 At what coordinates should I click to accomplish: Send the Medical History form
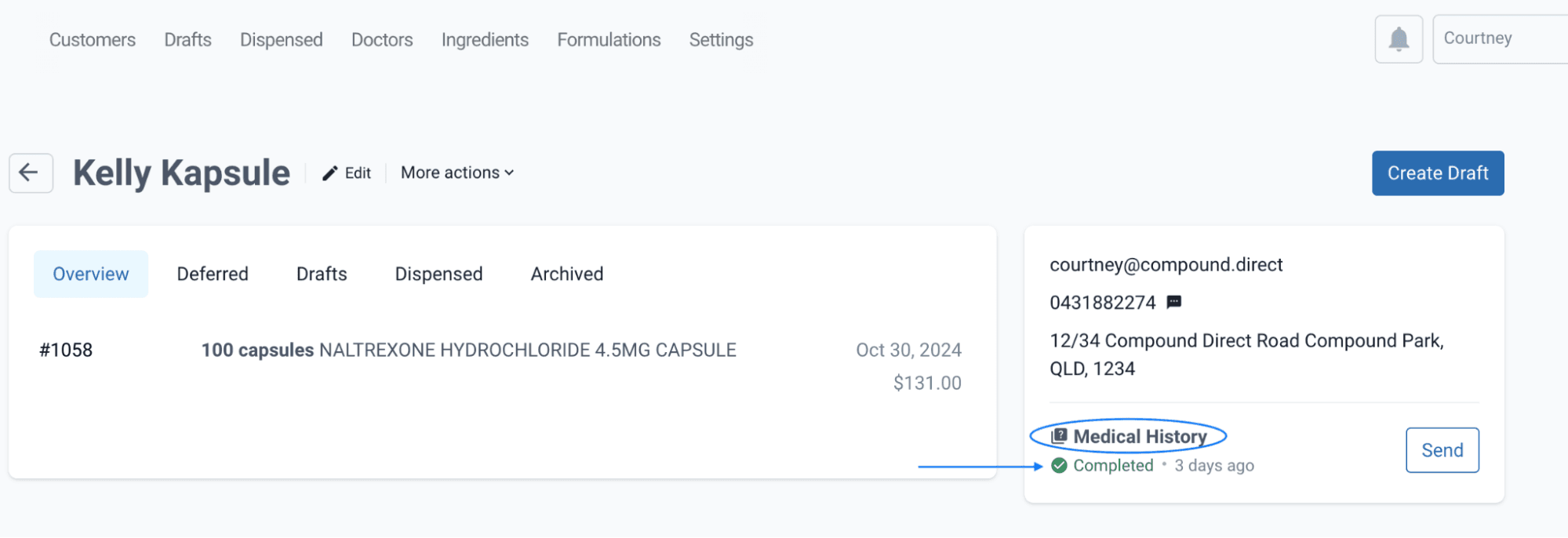(1442, 450)
